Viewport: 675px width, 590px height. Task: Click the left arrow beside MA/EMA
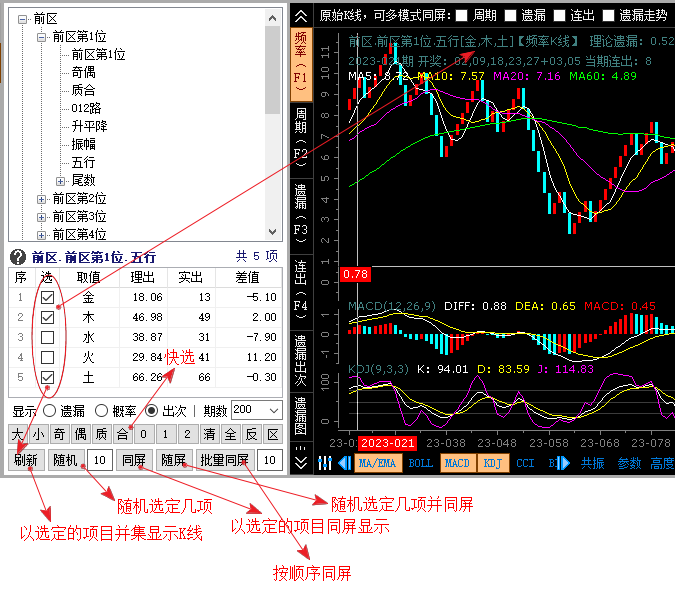[x=344, y=463]
